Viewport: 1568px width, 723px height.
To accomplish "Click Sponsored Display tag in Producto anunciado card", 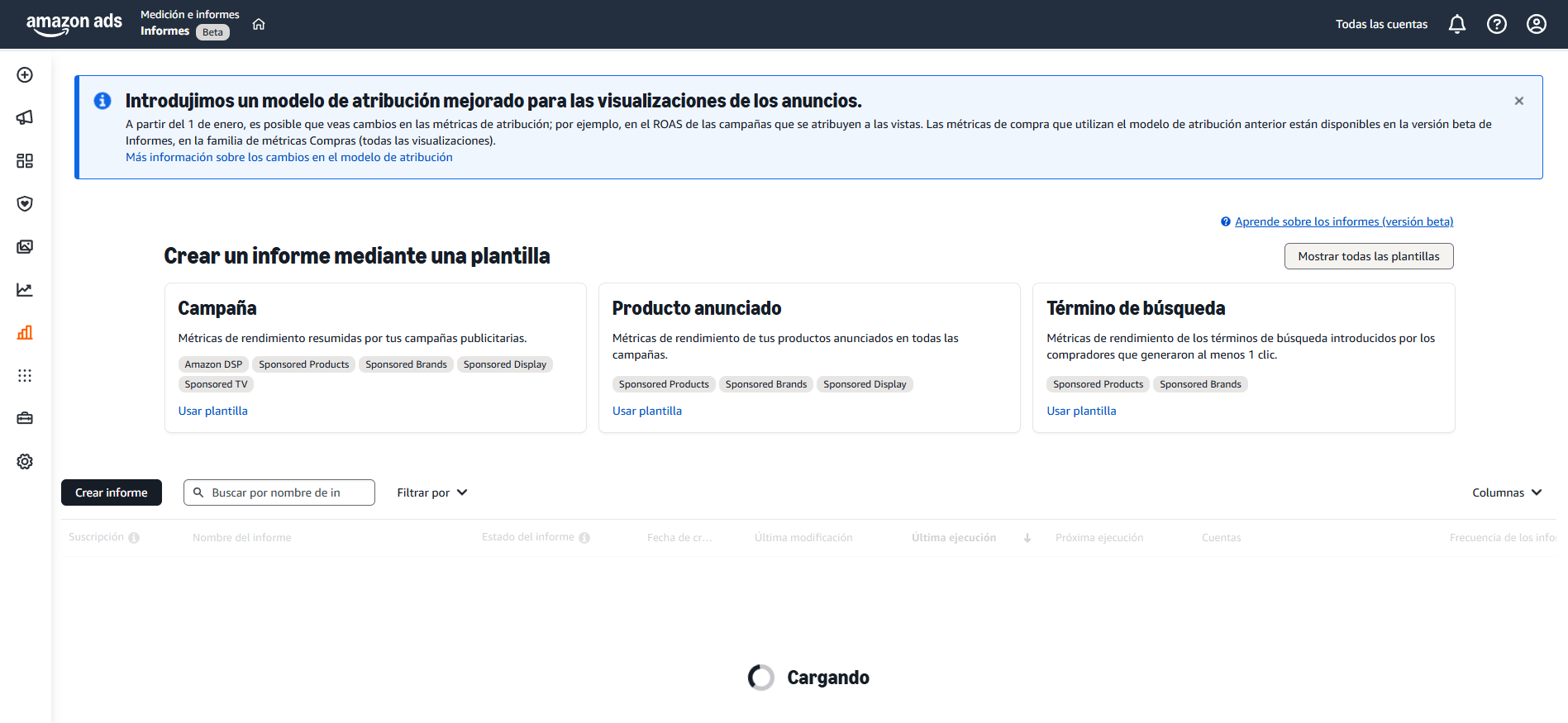I will point(865,384).
